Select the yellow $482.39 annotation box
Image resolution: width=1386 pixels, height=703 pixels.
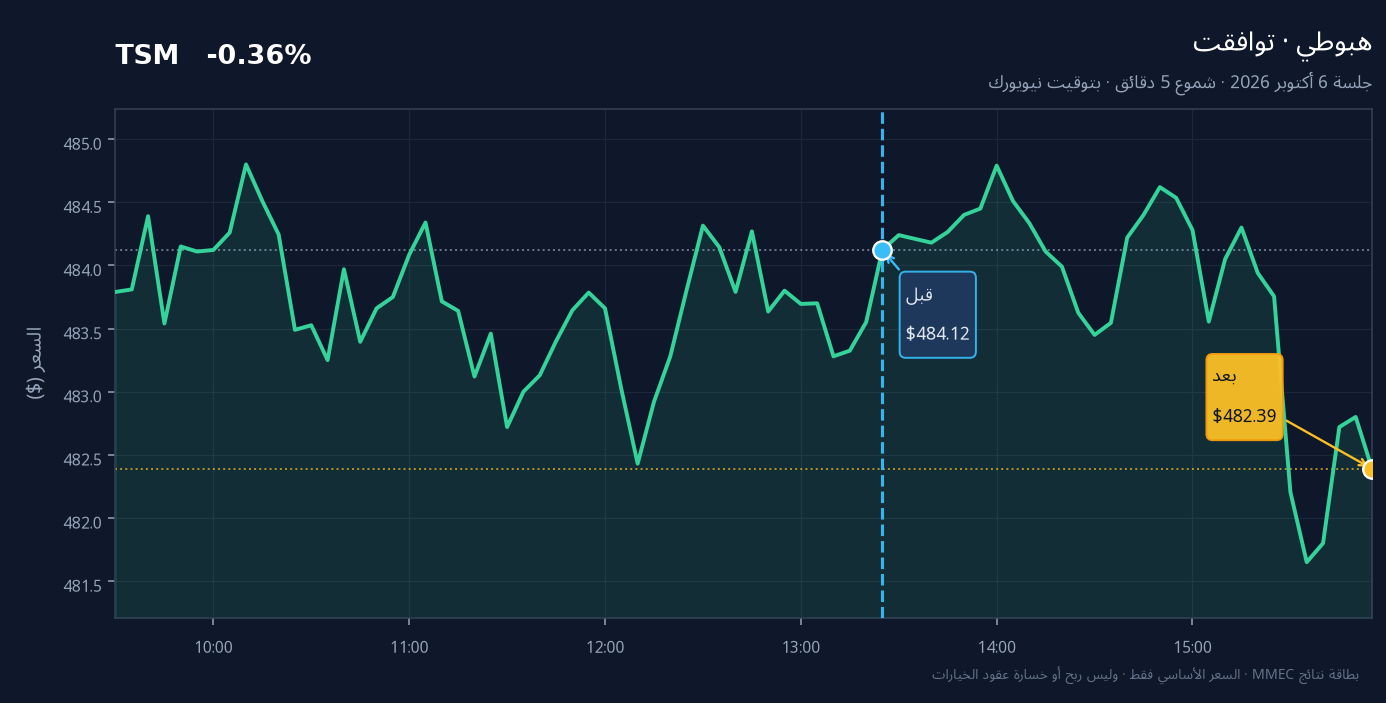pos(1244,397)
